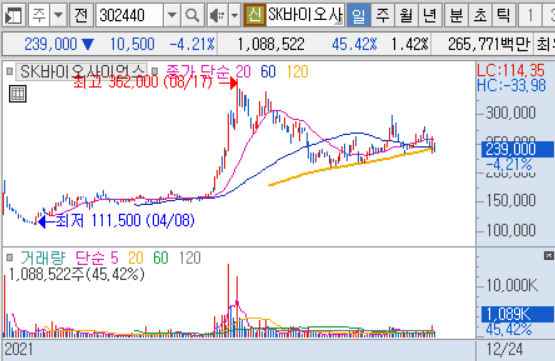Screen dimensions: 555x361
Task: Click the gray volume 120 average legend
Action: tap(190, 258)
